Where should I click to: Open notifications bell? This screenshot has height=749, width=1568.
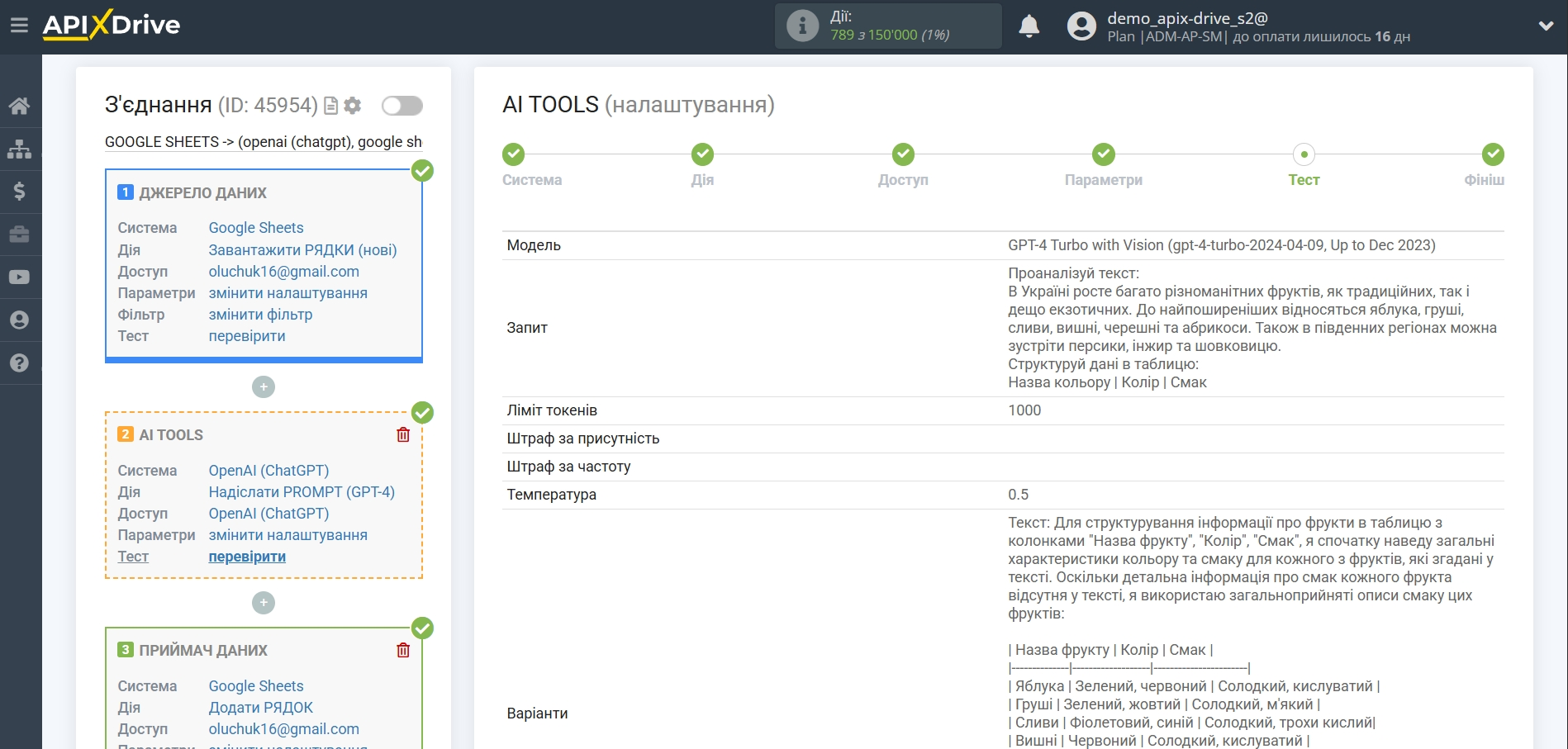point(1029,26)
